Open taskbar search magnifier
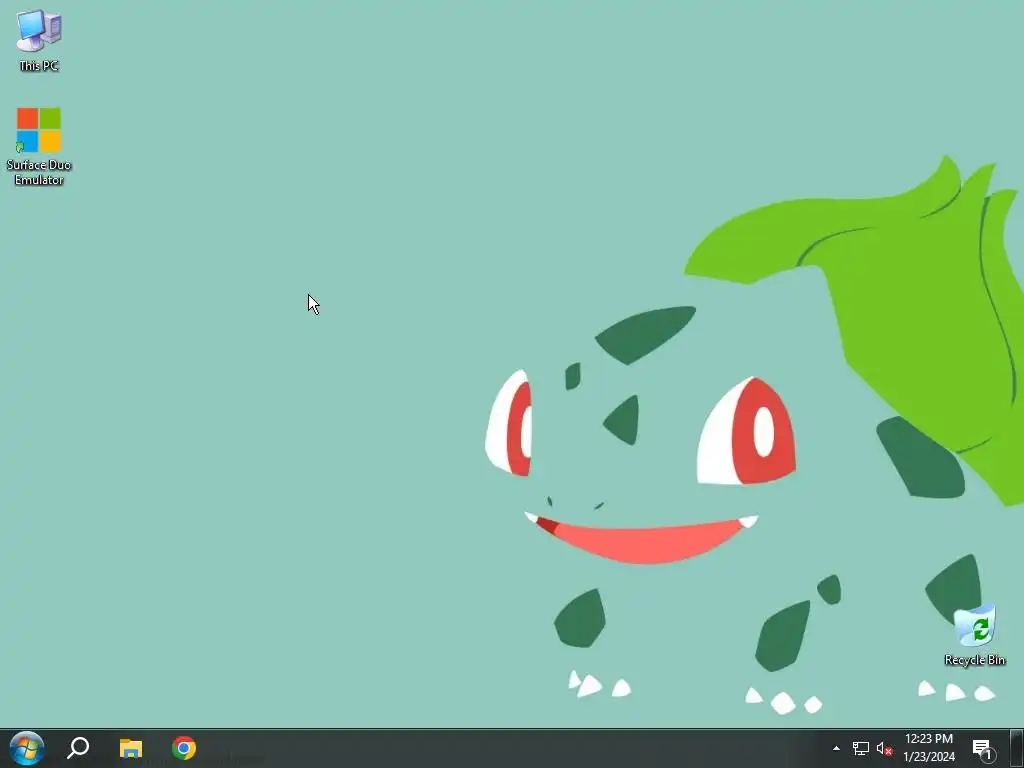Image resolution: width=1024 pixels, height=768 pixels. click(x=78, y=748)
